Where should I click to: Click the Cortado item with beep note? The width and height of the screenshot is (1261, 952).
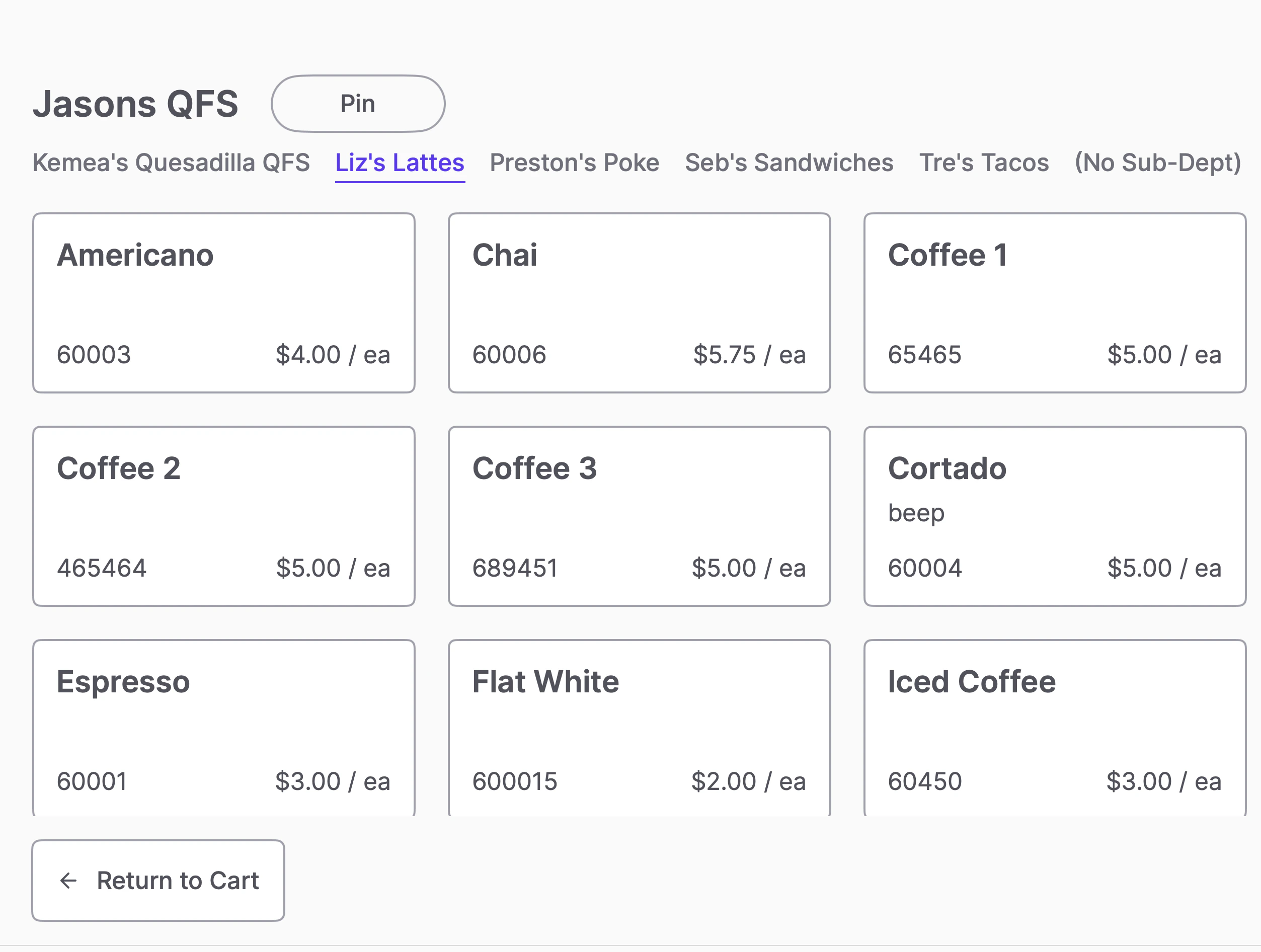point(1055,516)
